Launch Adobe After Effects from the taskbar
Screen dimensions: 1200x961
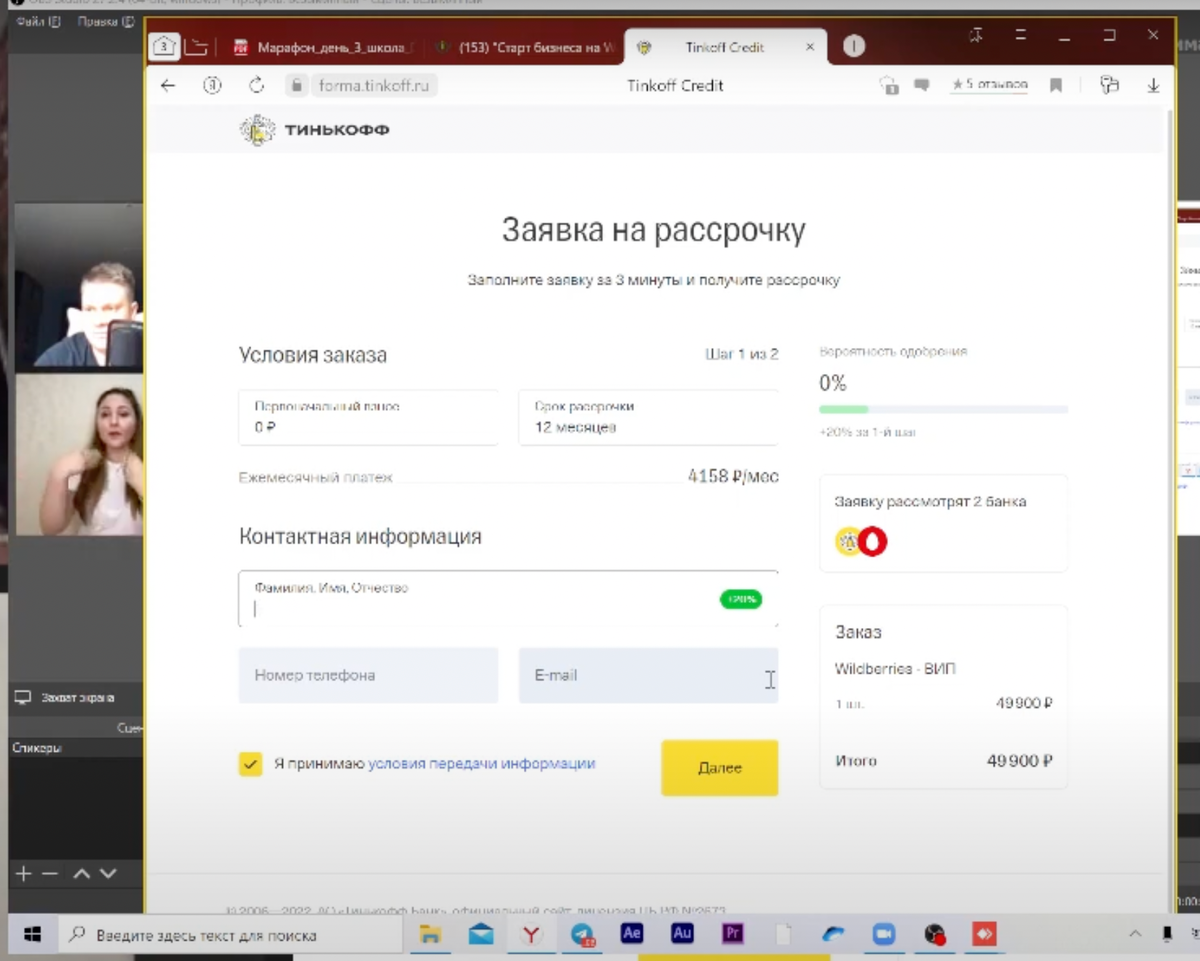tap(632, 934)
